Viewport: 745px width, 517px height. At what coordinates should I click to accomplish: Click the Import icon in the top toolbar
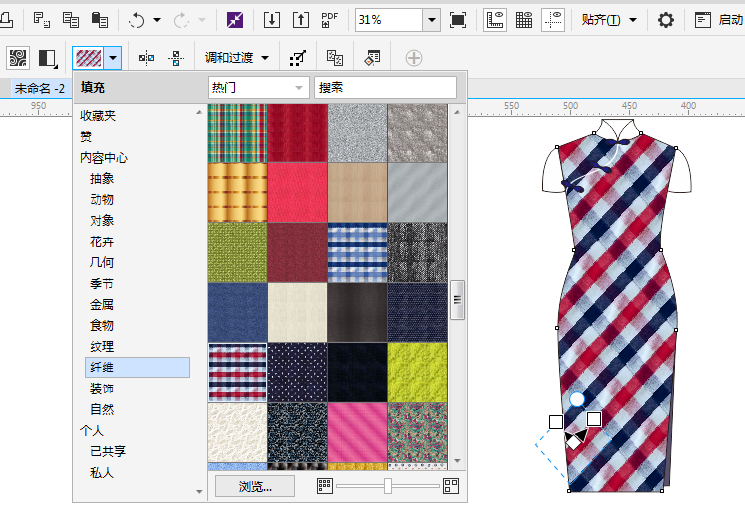(271, 20)
